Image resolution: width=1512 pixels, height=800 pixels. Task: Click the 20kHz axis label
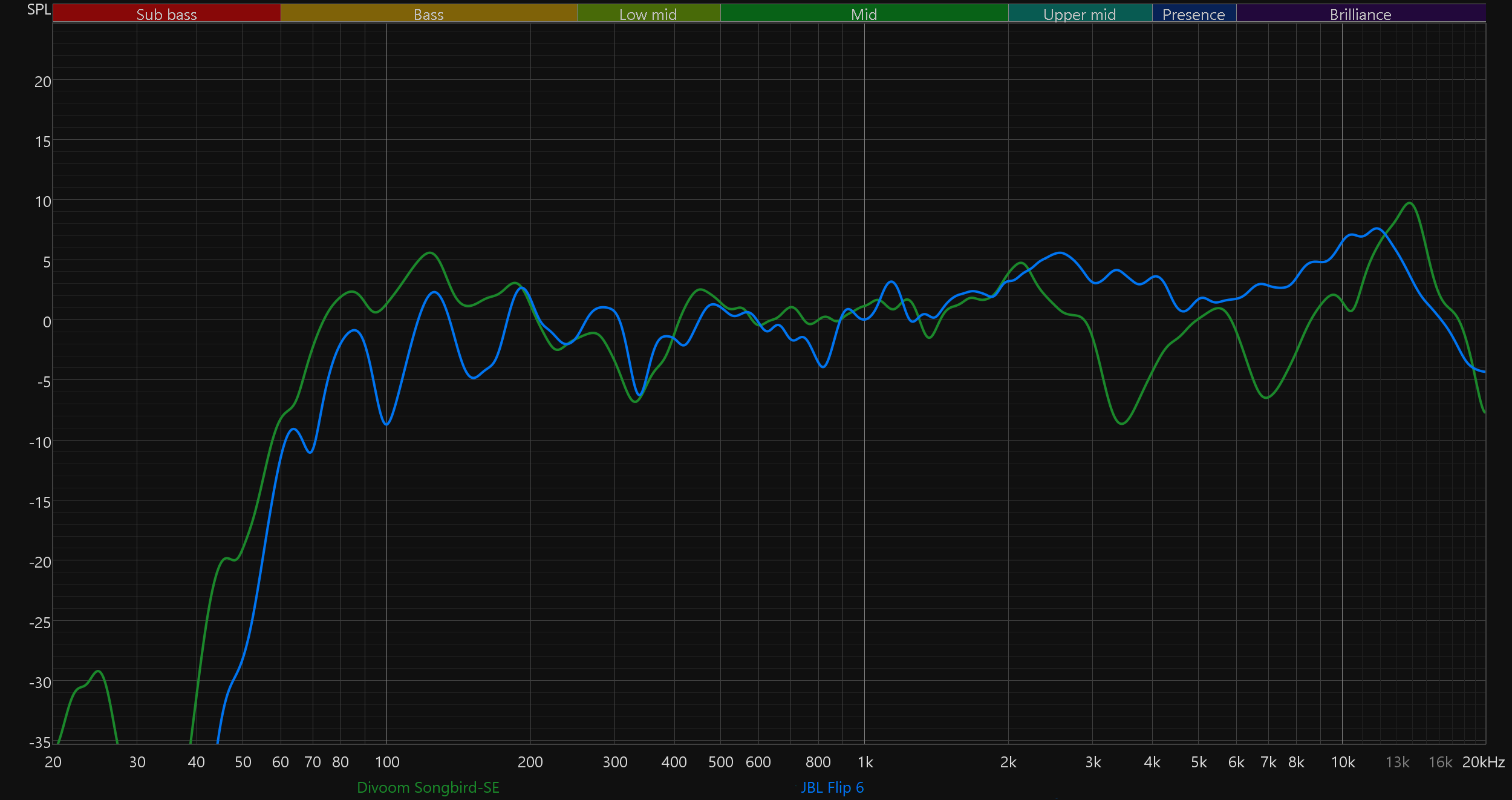(1483, 762)
